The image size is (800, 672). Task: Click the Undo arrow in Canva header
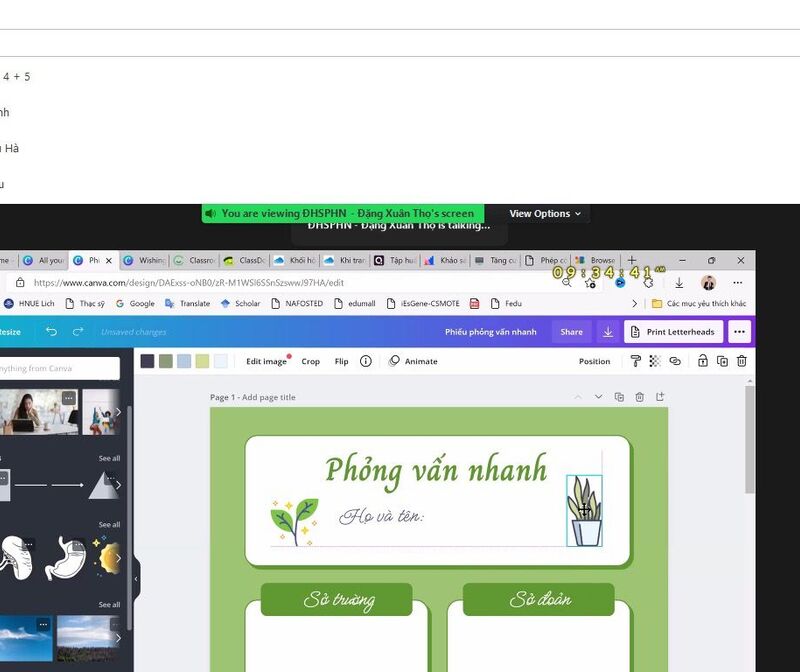pos(51,332)
